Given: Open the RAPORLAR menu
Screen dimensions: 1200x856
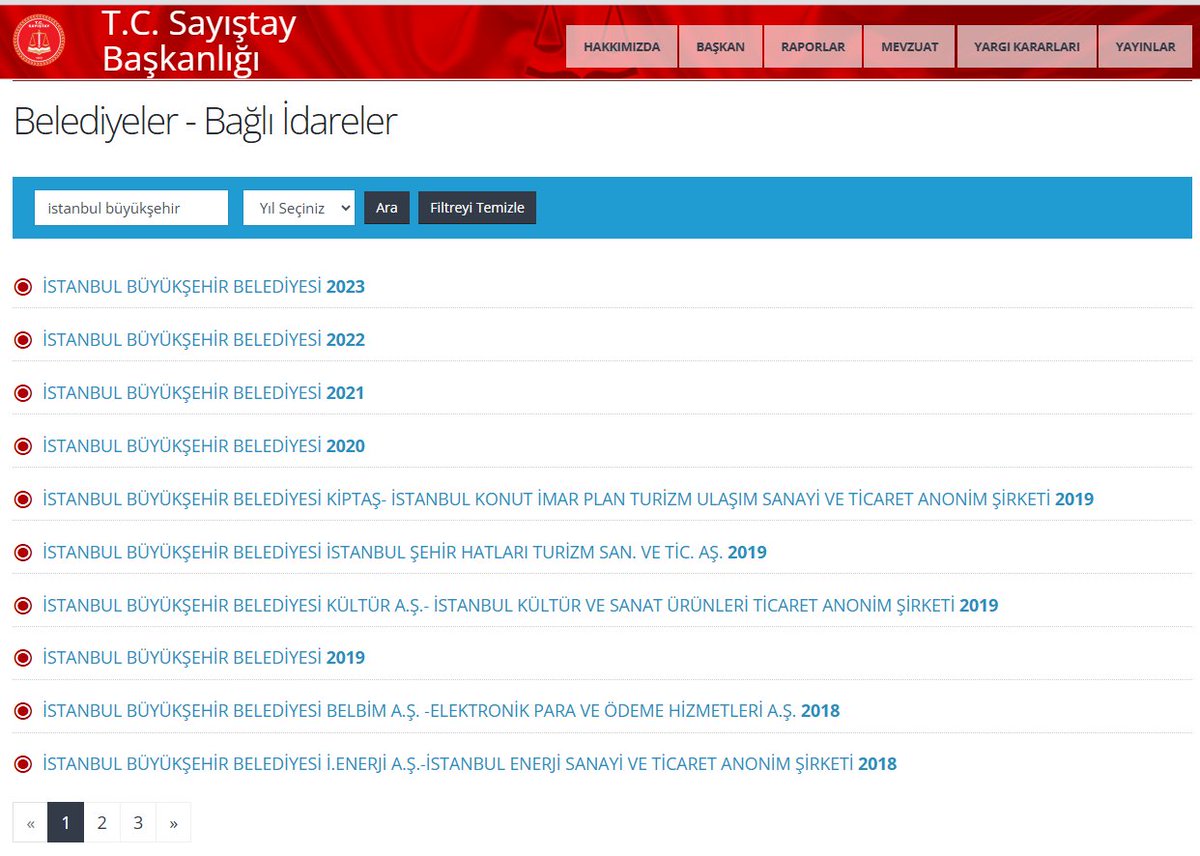Looking at the screenshot, I should point(813,46).
